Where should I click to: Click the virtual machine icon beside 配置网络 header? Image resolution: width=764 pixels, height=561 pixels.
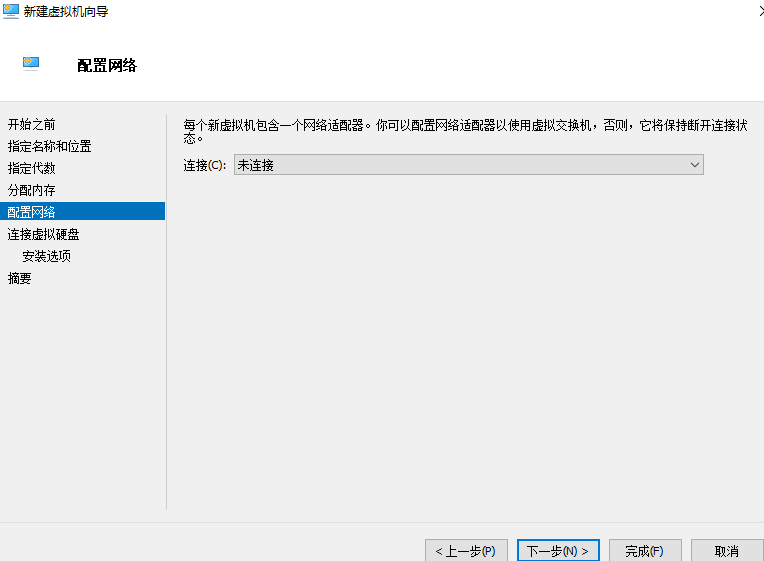point(31,64)
